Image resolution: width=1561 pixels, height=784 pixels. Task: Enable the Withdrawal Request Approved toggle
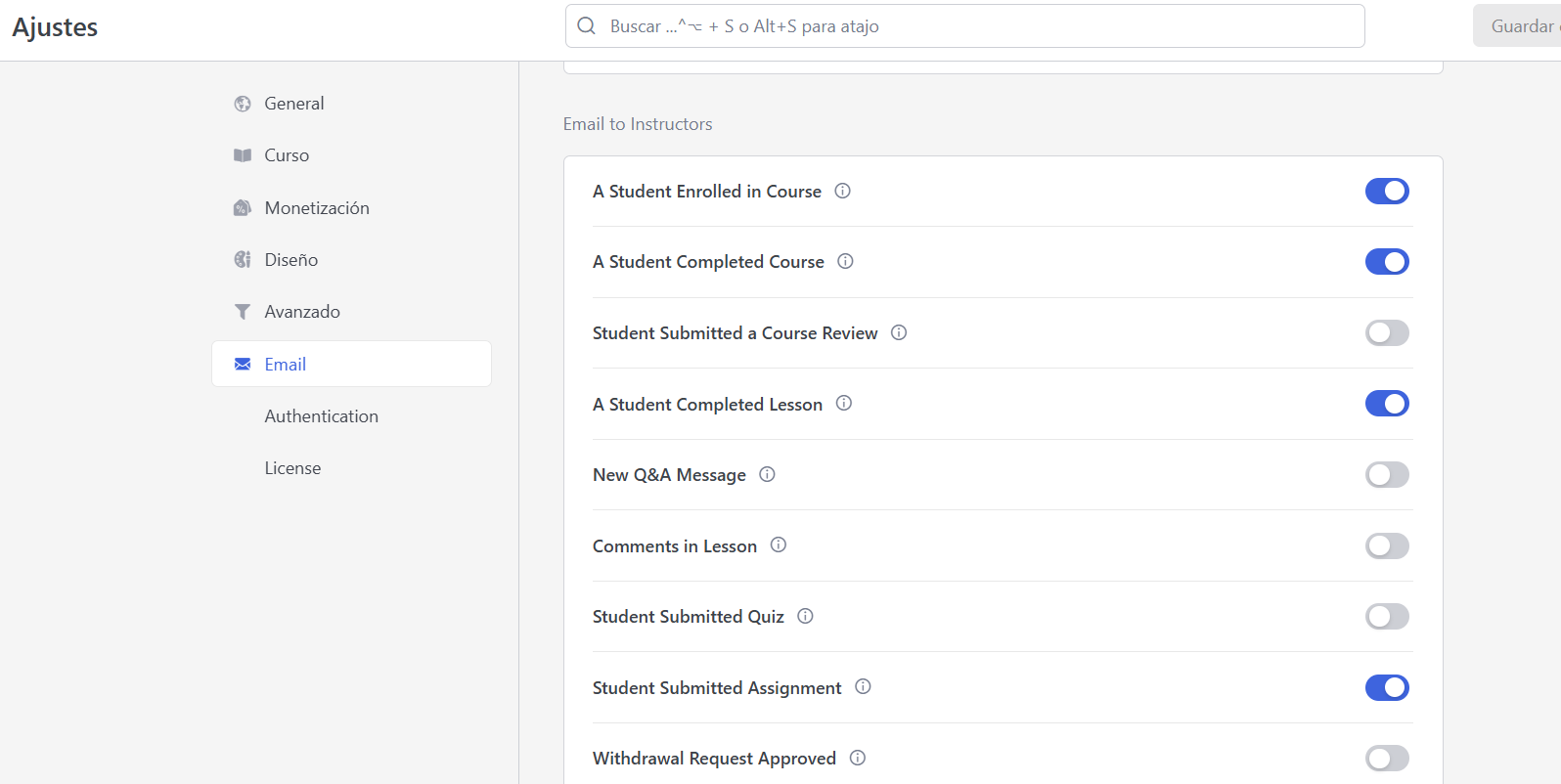pos(1386,759)
